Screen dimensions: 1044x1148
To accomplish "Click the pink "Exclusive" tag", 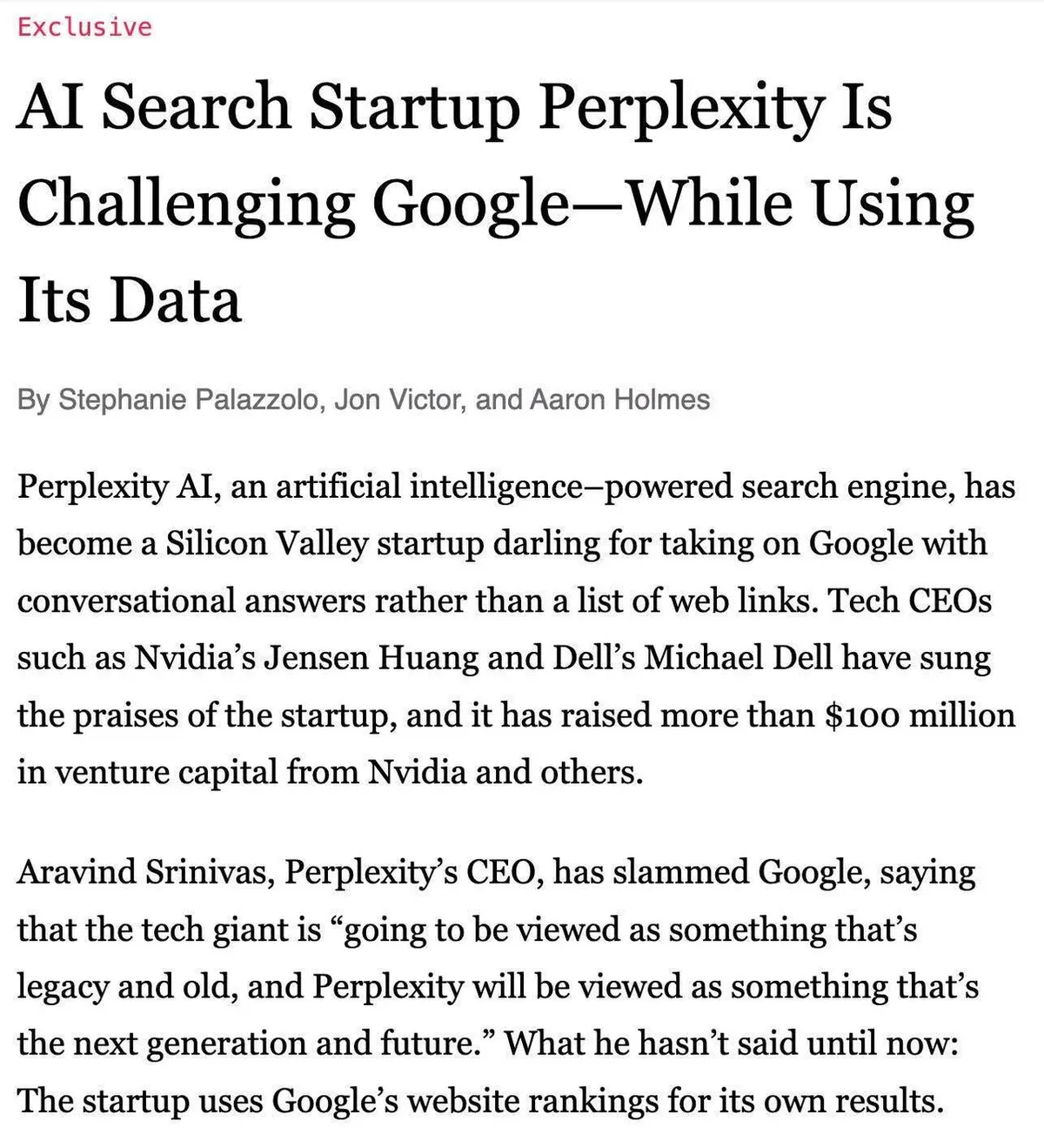I will coord(84,27).
